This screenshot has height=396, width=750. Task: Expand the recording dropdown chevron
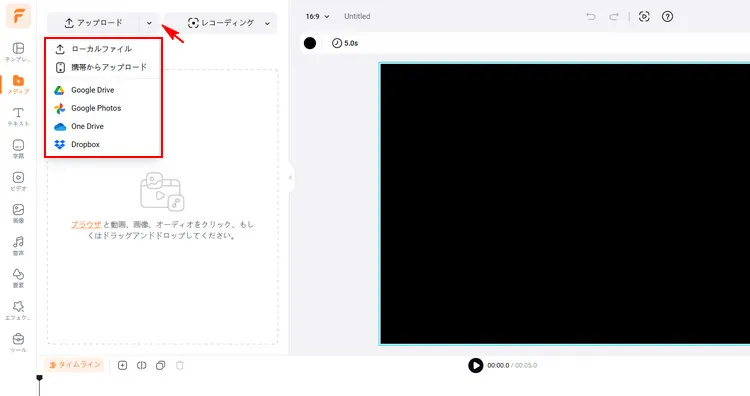pos(267,23)
